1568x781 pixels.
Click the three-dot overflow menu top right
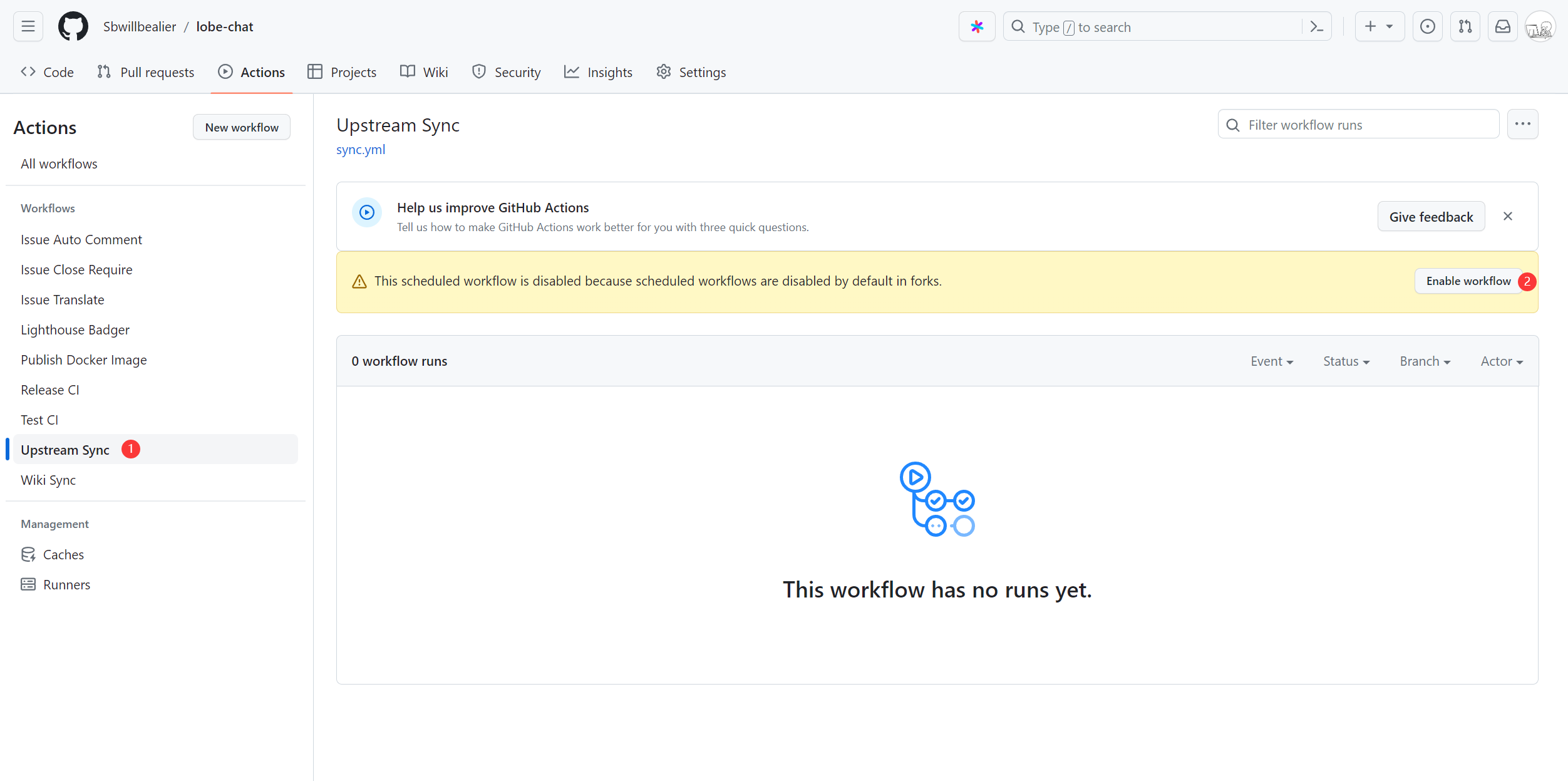pos(1523,124)
